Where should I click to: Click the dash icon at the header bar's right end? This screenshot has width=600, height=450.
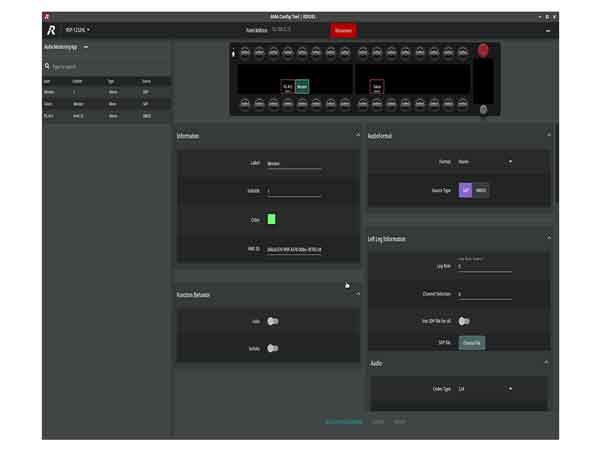click(548, 31)
